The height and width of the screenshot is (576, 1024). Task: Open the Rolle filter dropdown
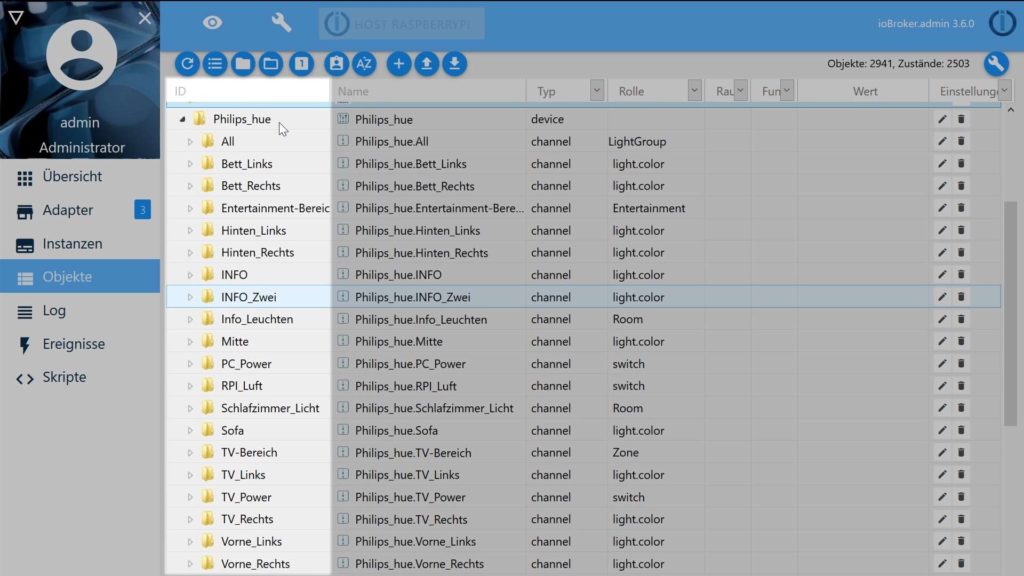(x=694, y=91)
